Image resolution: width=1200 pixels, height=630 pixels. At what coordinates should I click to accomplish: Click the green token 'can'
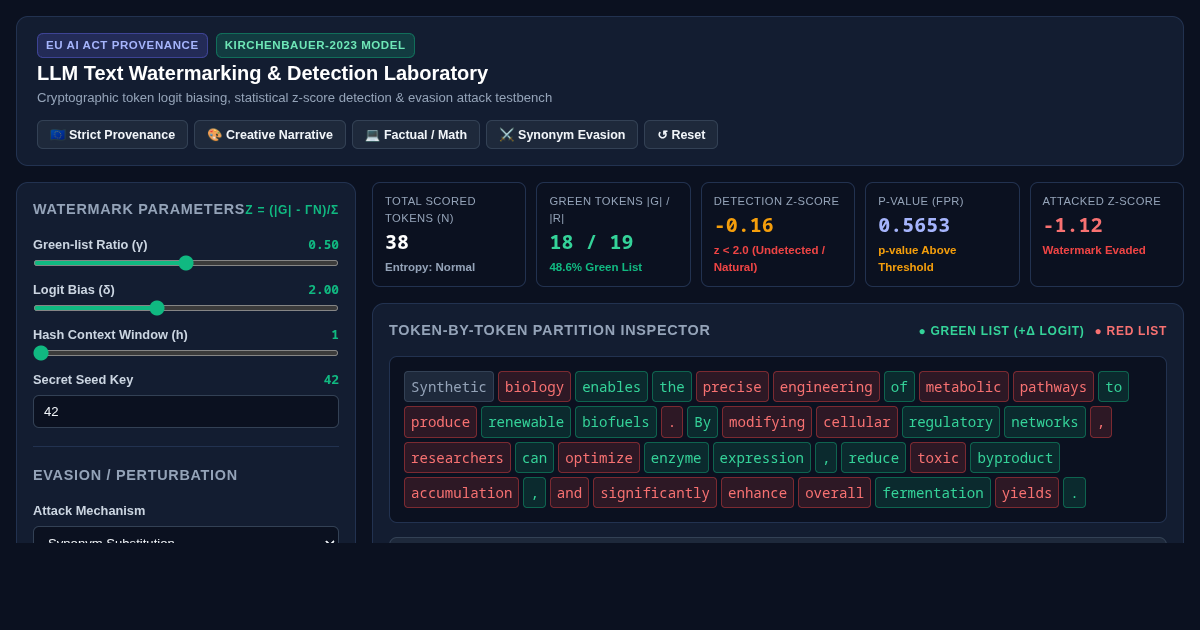534,458
